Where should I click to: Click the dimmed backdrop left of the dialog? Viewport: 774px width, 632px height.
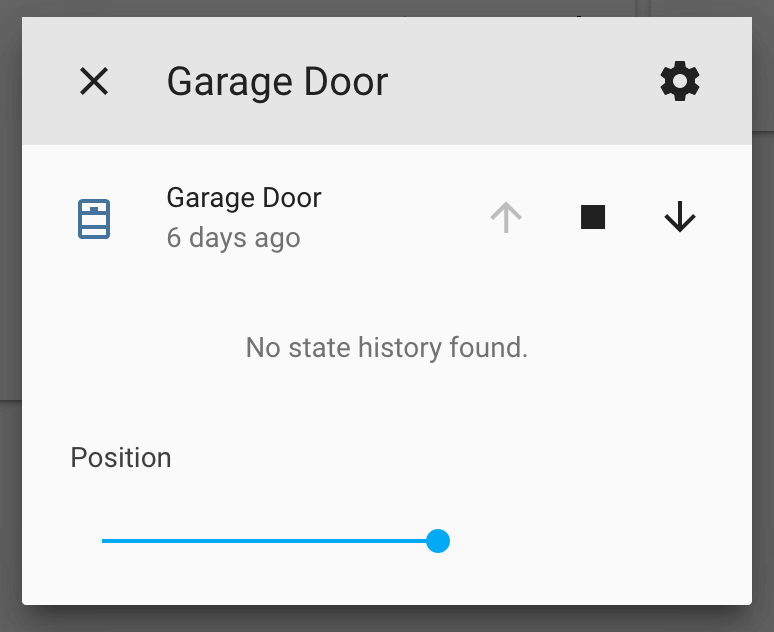10,300
